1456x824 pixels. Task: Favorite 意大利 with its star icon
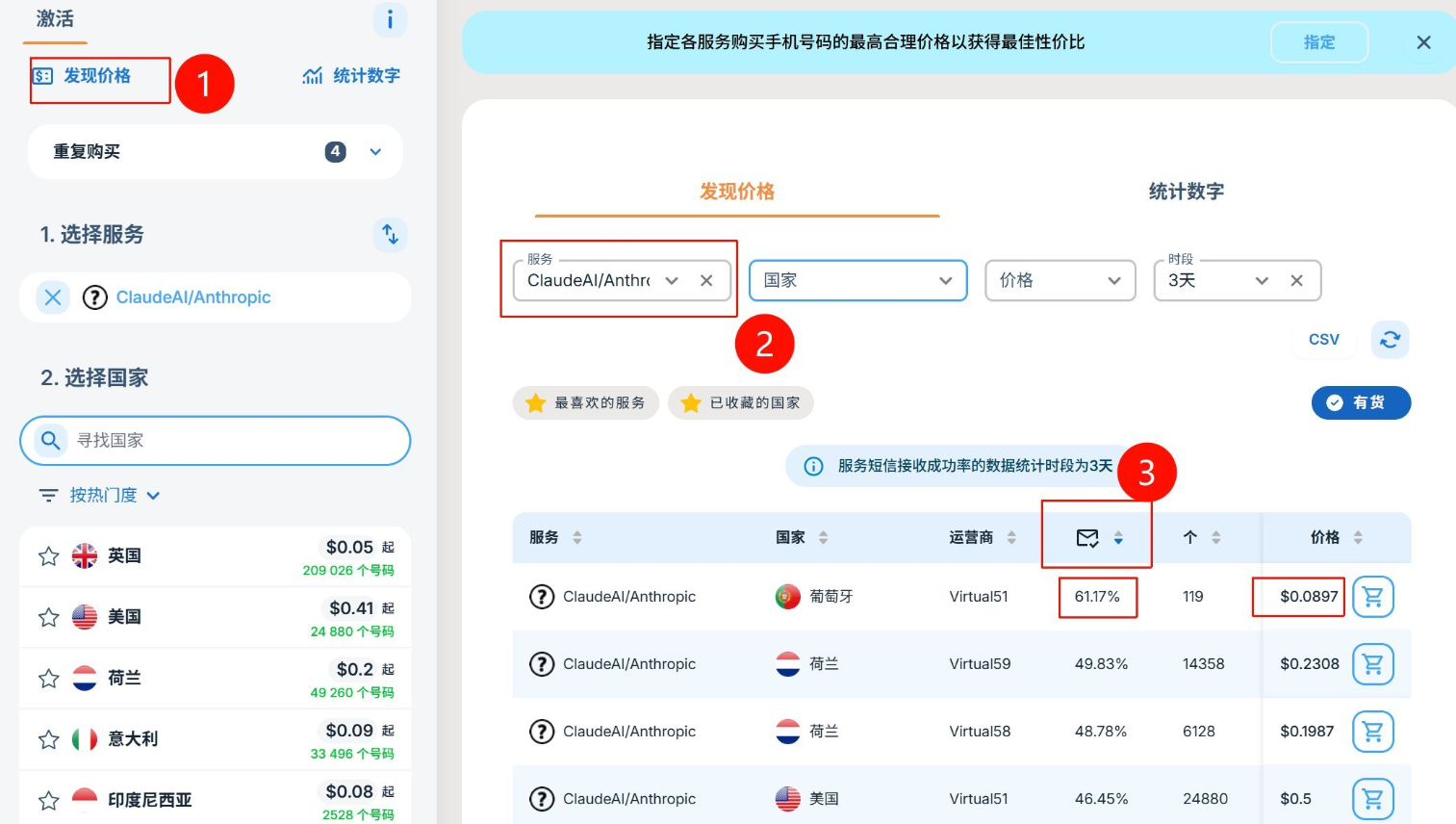click(48, 739)
